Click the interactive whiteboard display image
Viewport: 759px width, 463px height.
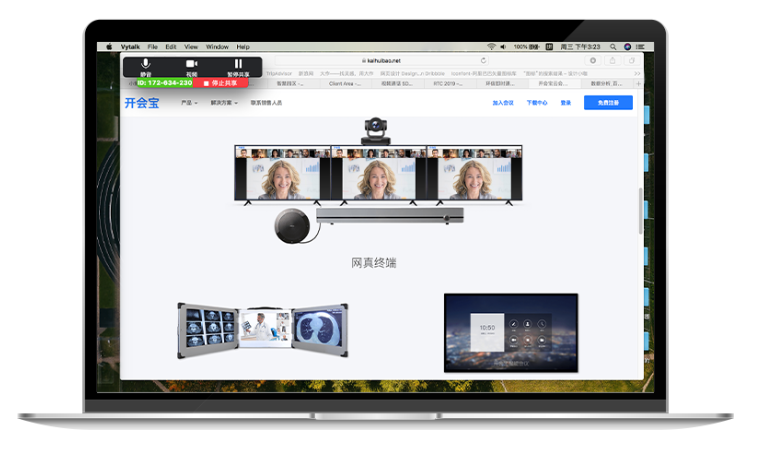pyautogui.click(x=511, y=333)
